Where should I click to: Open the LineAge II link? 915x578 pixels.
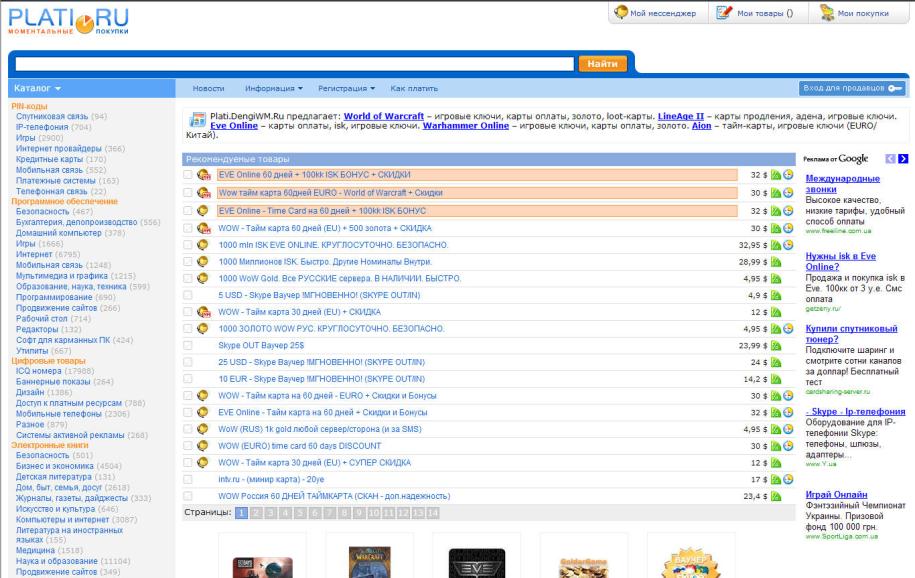point(680,116)
